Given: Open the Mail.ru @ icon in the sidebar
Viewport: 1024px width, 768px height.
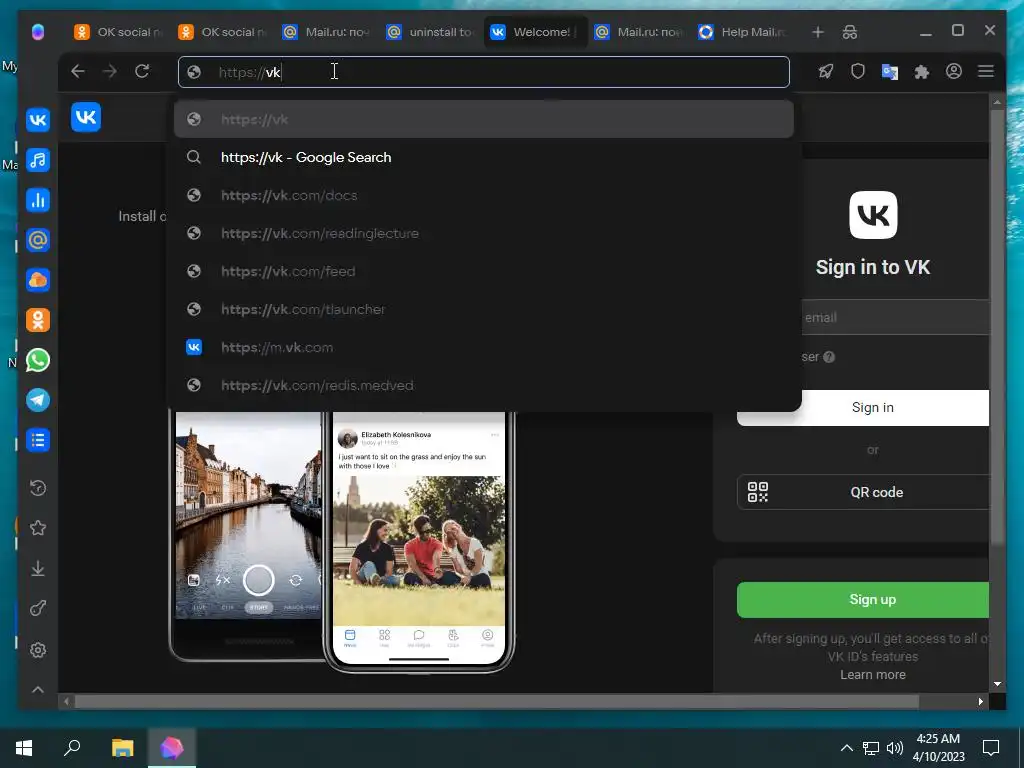Looking at the screenshot, I should (38, 240).
